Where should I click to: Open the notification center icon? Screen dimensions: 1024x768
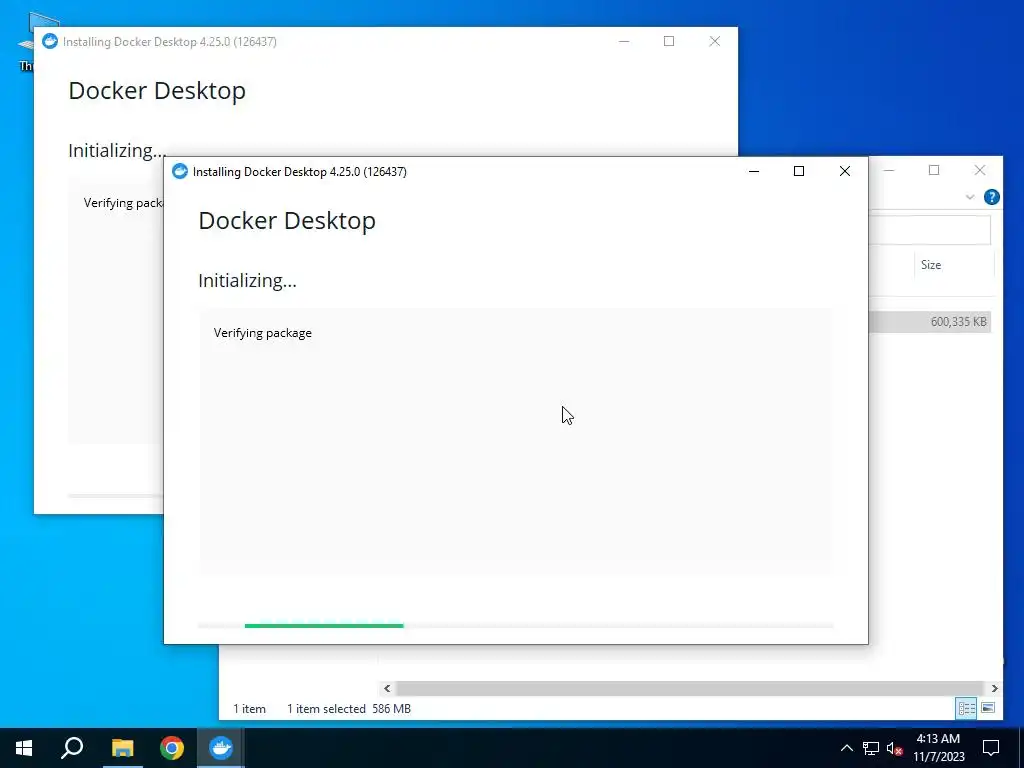991,748
